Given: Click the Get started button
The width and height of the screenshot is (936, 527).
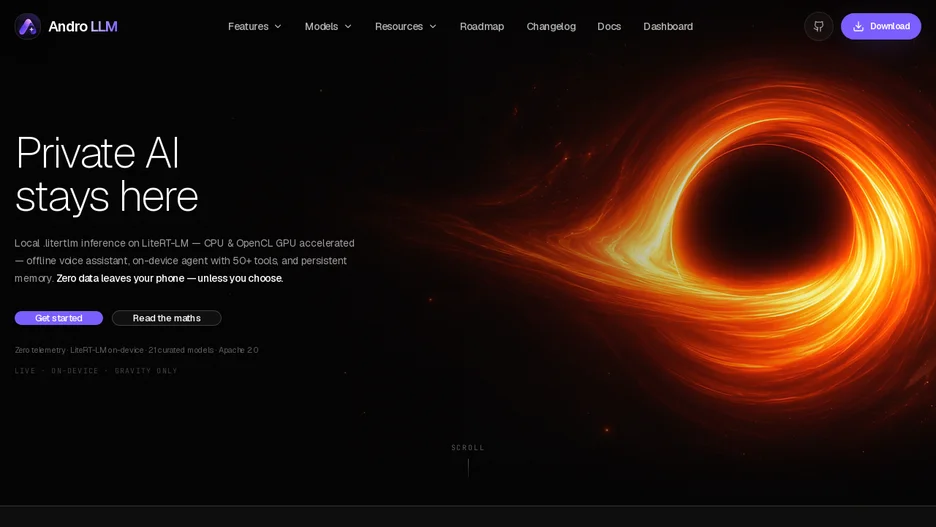Looking at the screenshot, I should (x=58, y=318).
